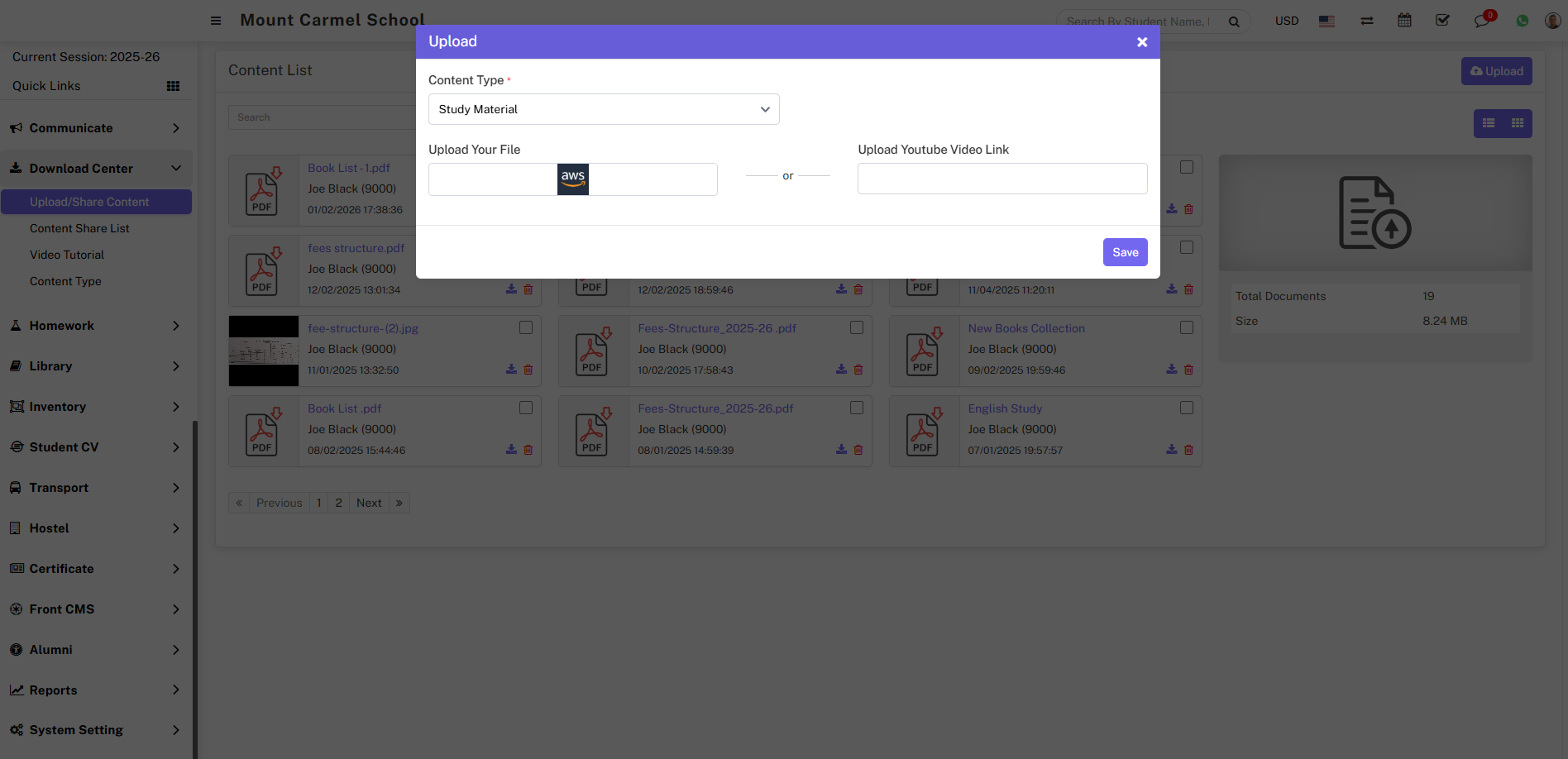Collapse the Download Center menu
This screenshot has width=1568, height=759.
coord(96,169)
